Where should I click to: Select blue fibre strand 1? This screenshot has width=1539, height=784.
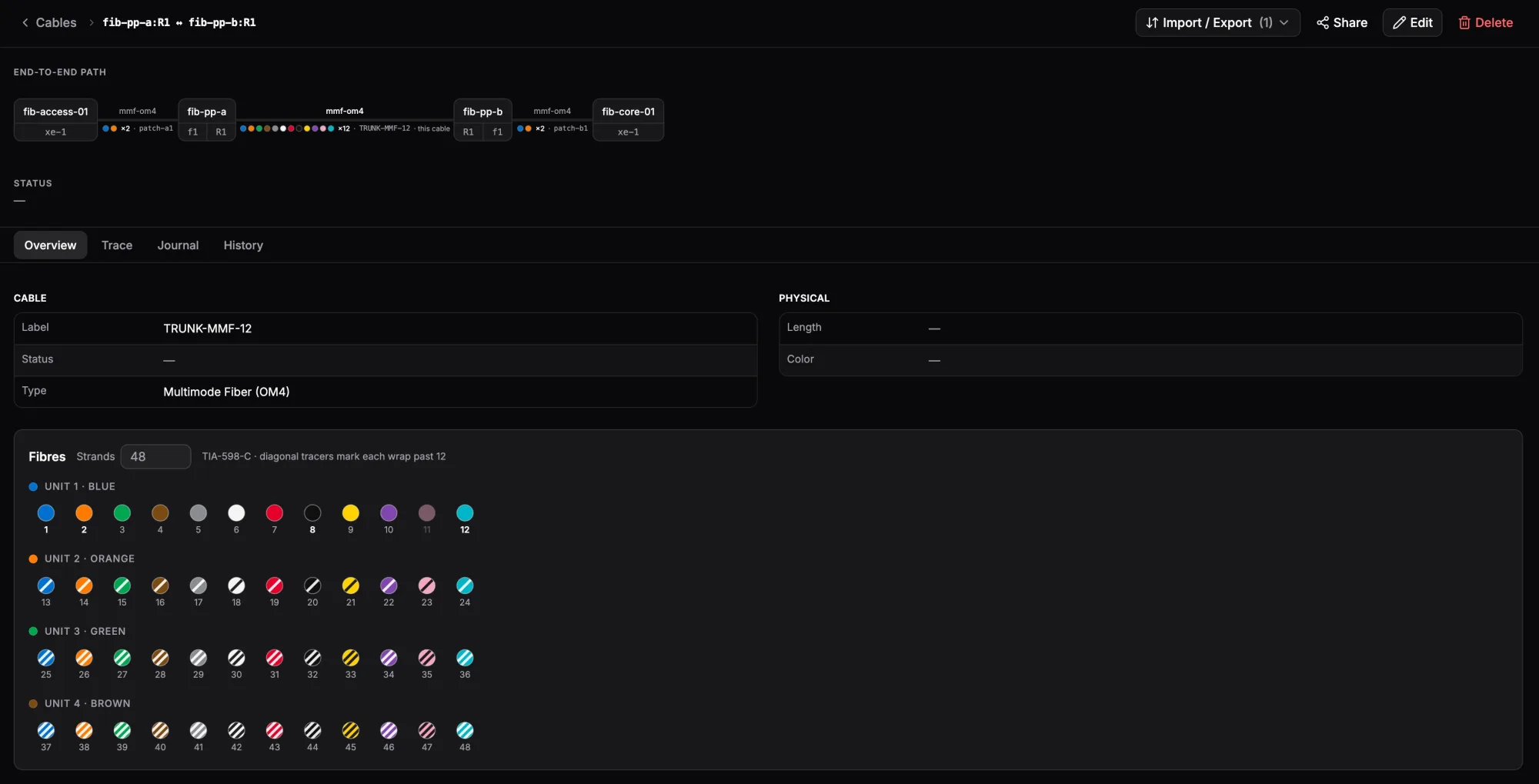tap(46, 513)
